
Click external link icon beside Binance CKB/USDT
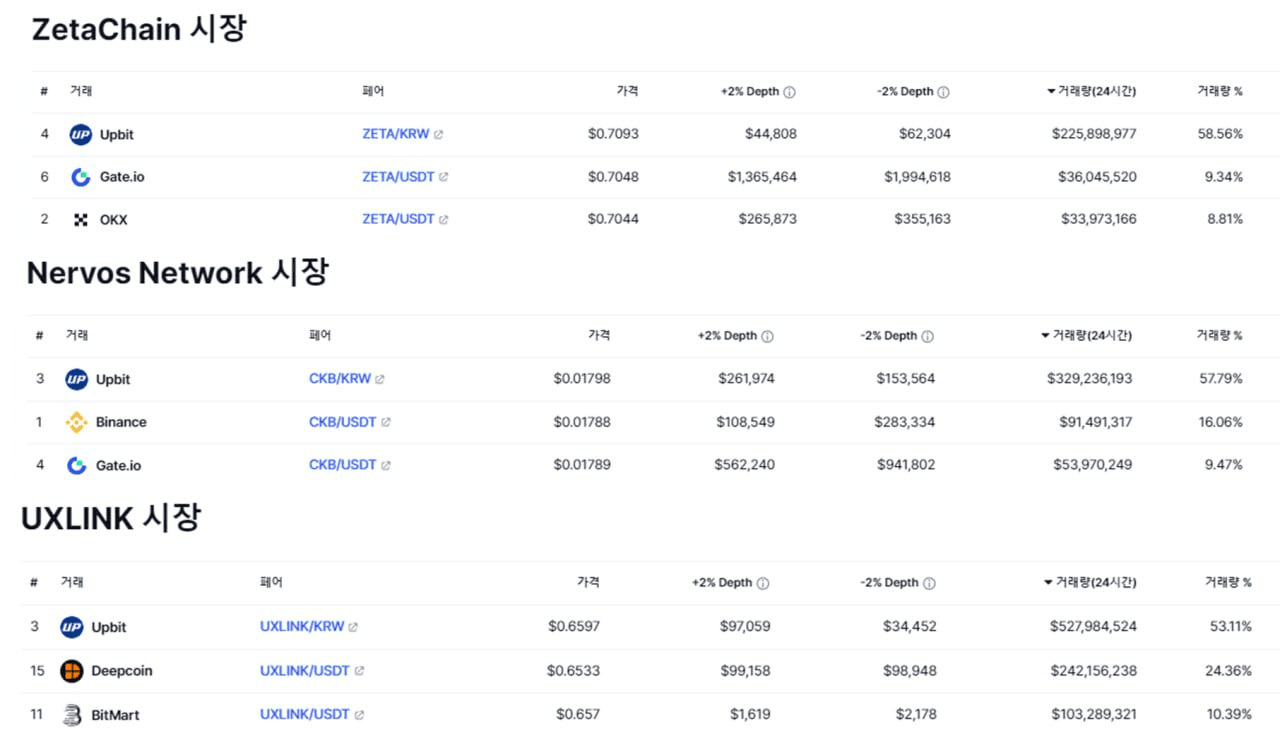[386, 422]
